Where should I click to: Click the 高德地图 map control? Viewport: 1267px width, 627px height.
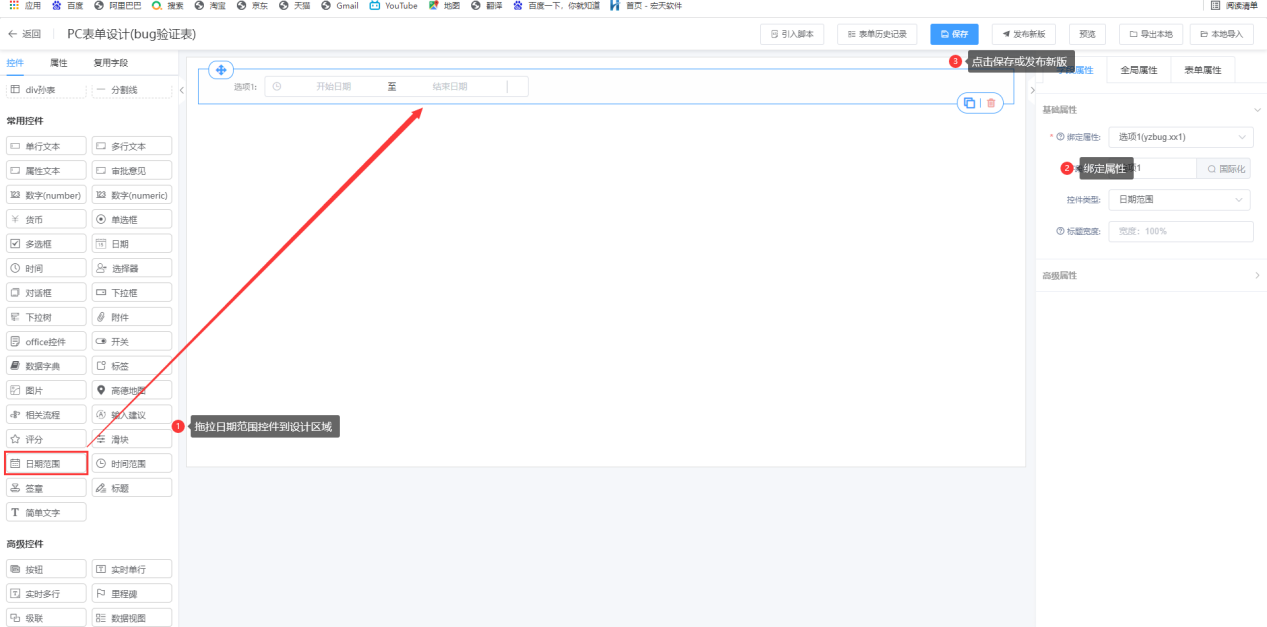point(132,391)
